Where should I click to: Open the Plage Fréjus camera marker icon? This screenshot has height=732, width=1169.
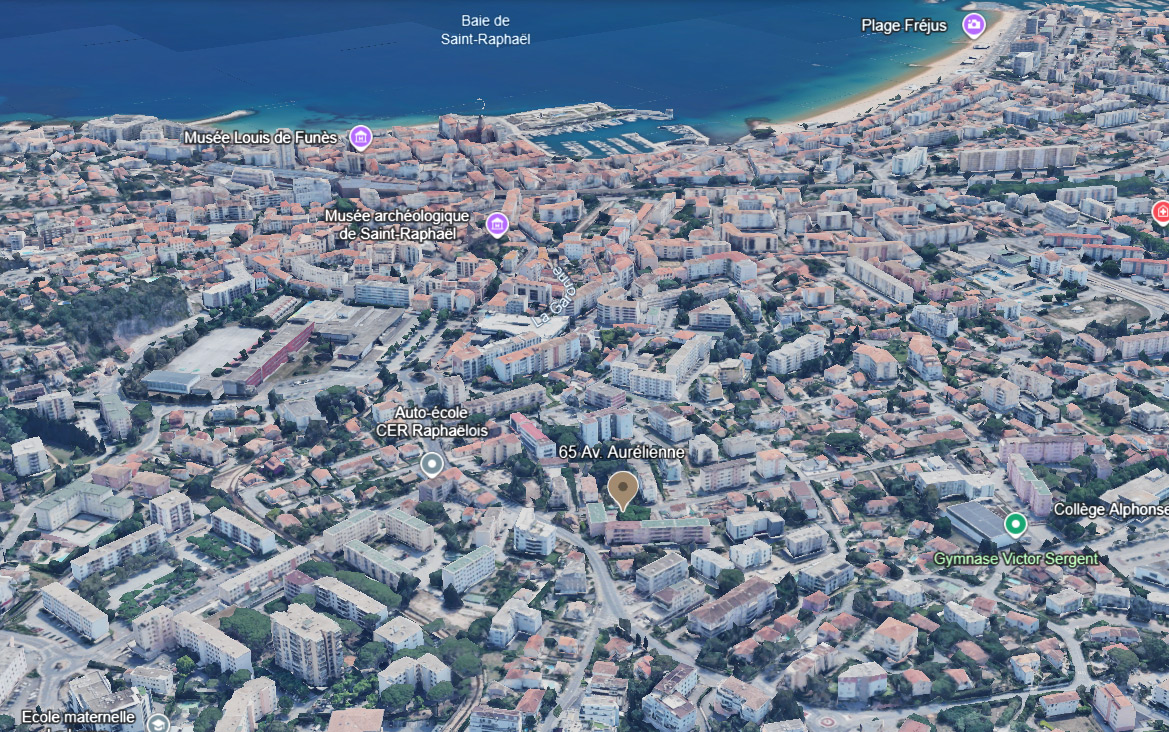click(x=974, y=25)
